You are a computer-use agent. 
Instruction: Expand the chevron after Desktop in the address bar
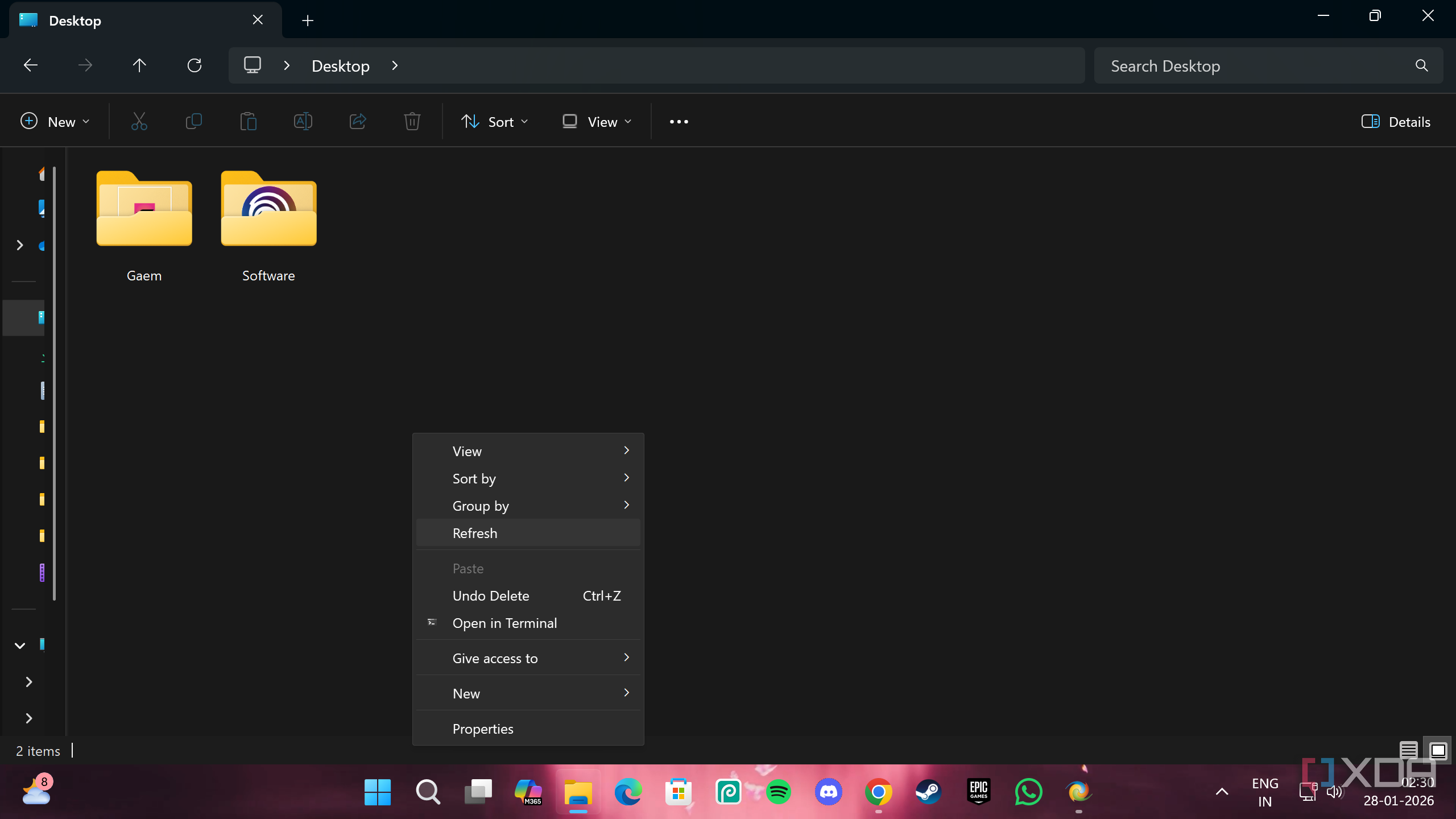point(395,65)
